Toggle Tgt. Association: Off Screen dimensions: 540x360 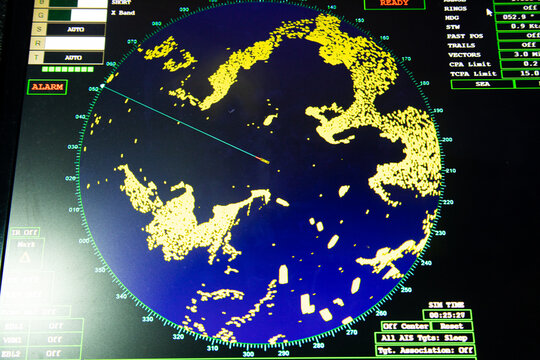(x=425, y=350)
